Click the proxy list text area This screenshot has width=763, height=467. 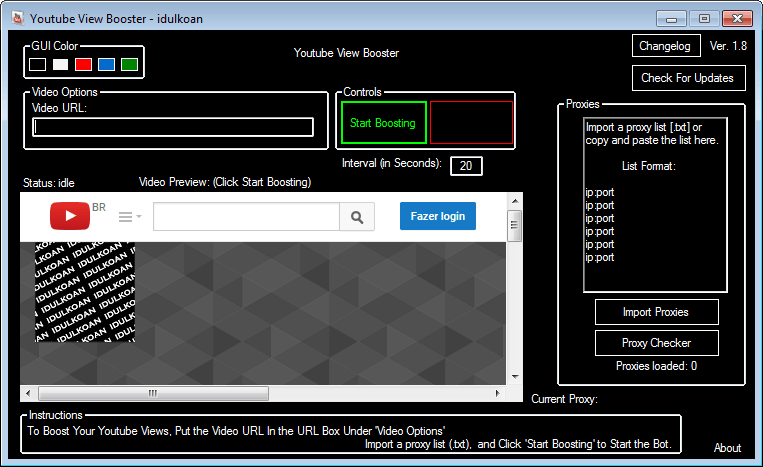[x=655, y=205]
